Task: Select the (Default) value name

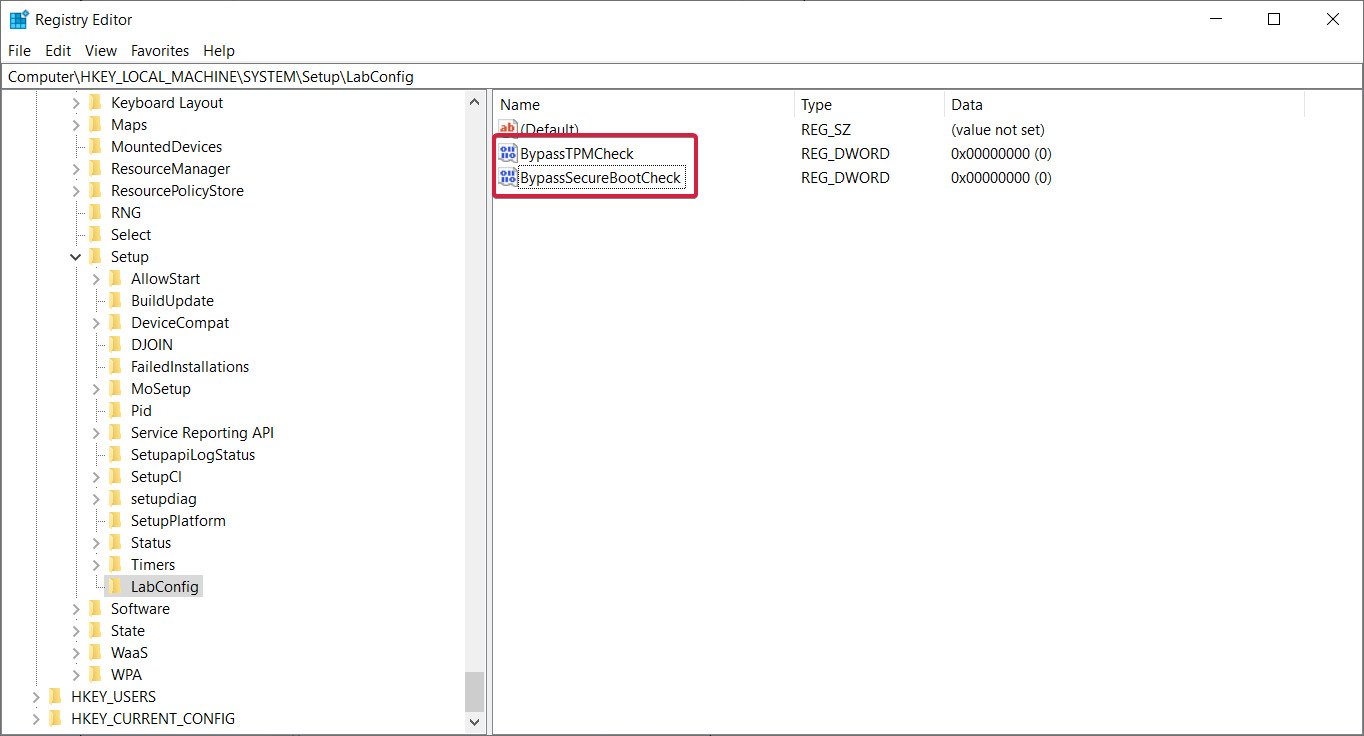Action: click(550, 130)
